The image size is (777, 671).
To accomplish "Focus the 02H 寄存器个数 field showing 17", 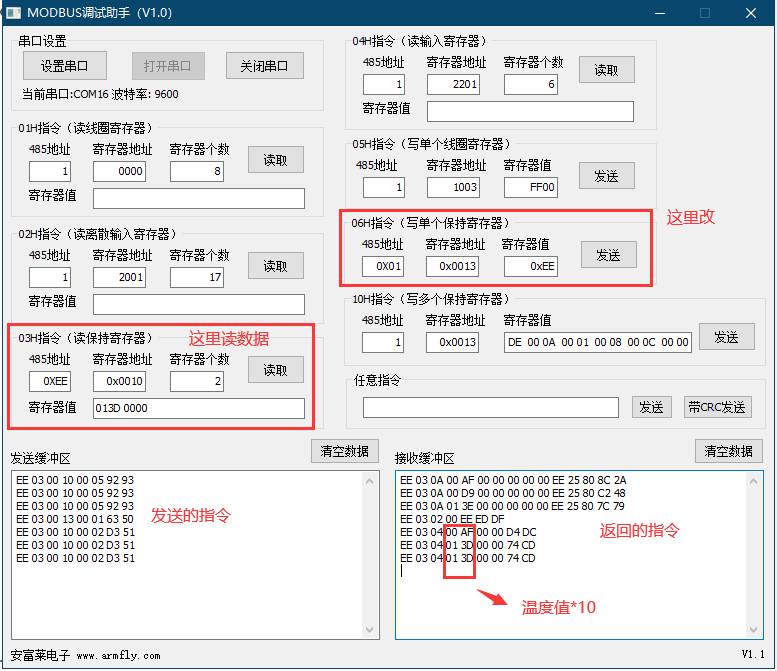I will click(197, 278).
